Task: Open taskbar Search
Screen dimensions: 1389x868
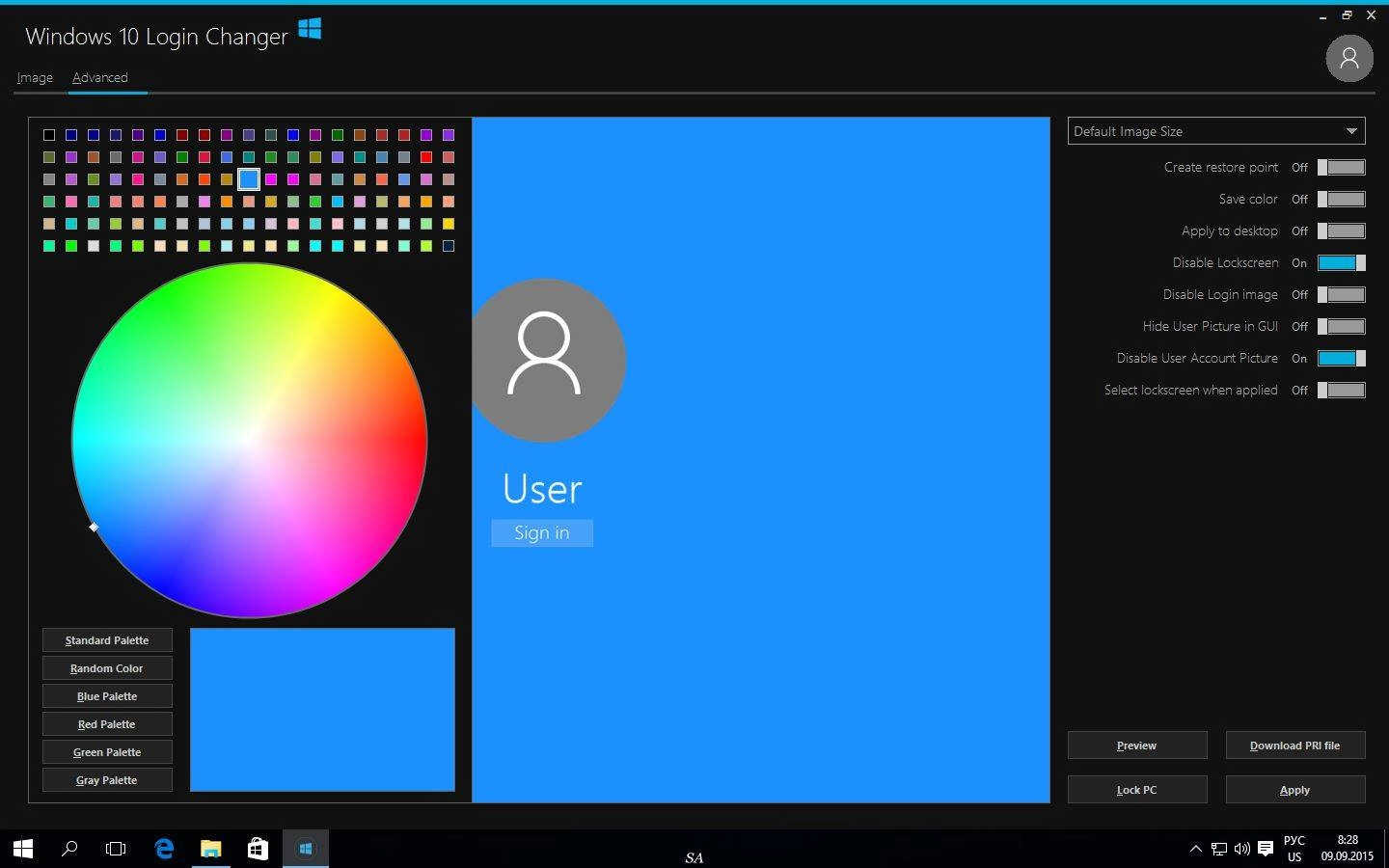Action: pyautogui.click(x=69, y=849)
